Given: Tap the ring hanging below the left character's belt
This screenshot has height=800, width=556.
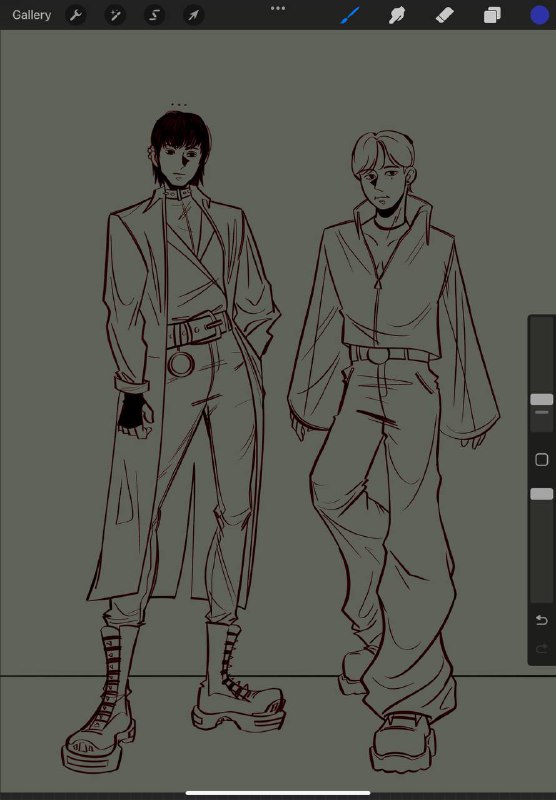Looking at the screenshot, I should [x=181, y=364].
